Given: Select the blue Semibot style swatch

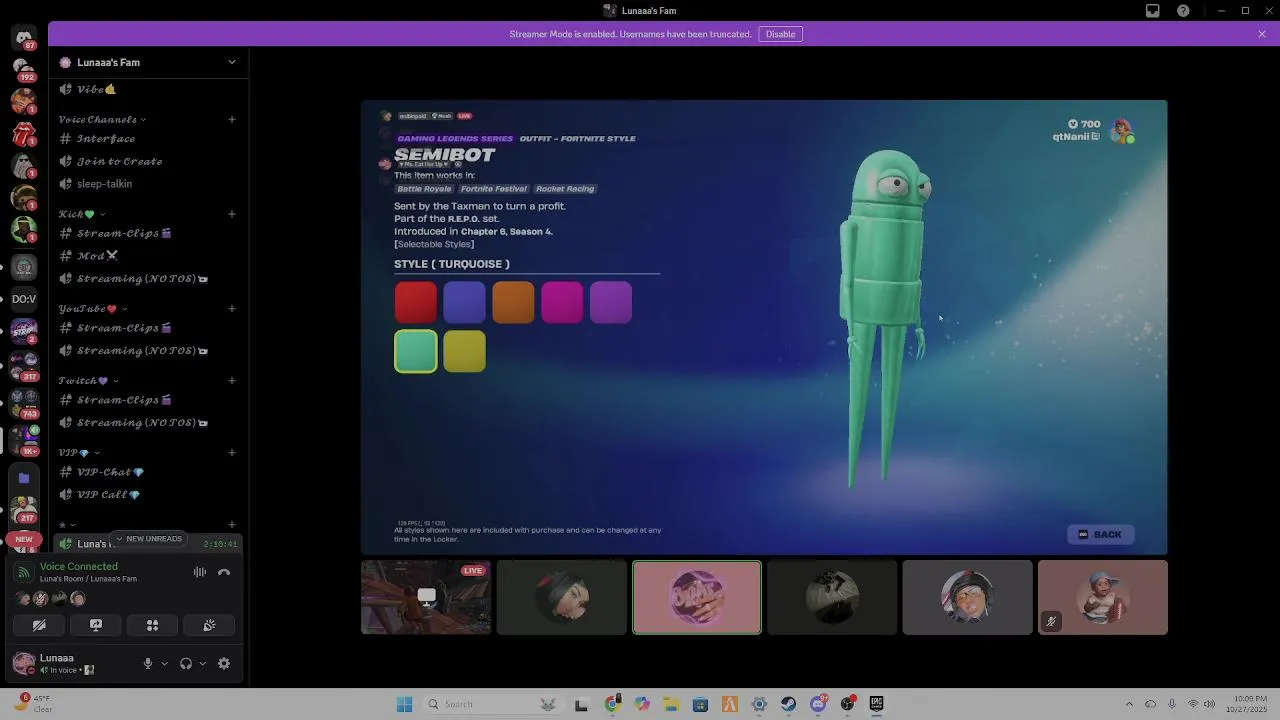Looking at the screenshot, I should [x=464, y=302].
